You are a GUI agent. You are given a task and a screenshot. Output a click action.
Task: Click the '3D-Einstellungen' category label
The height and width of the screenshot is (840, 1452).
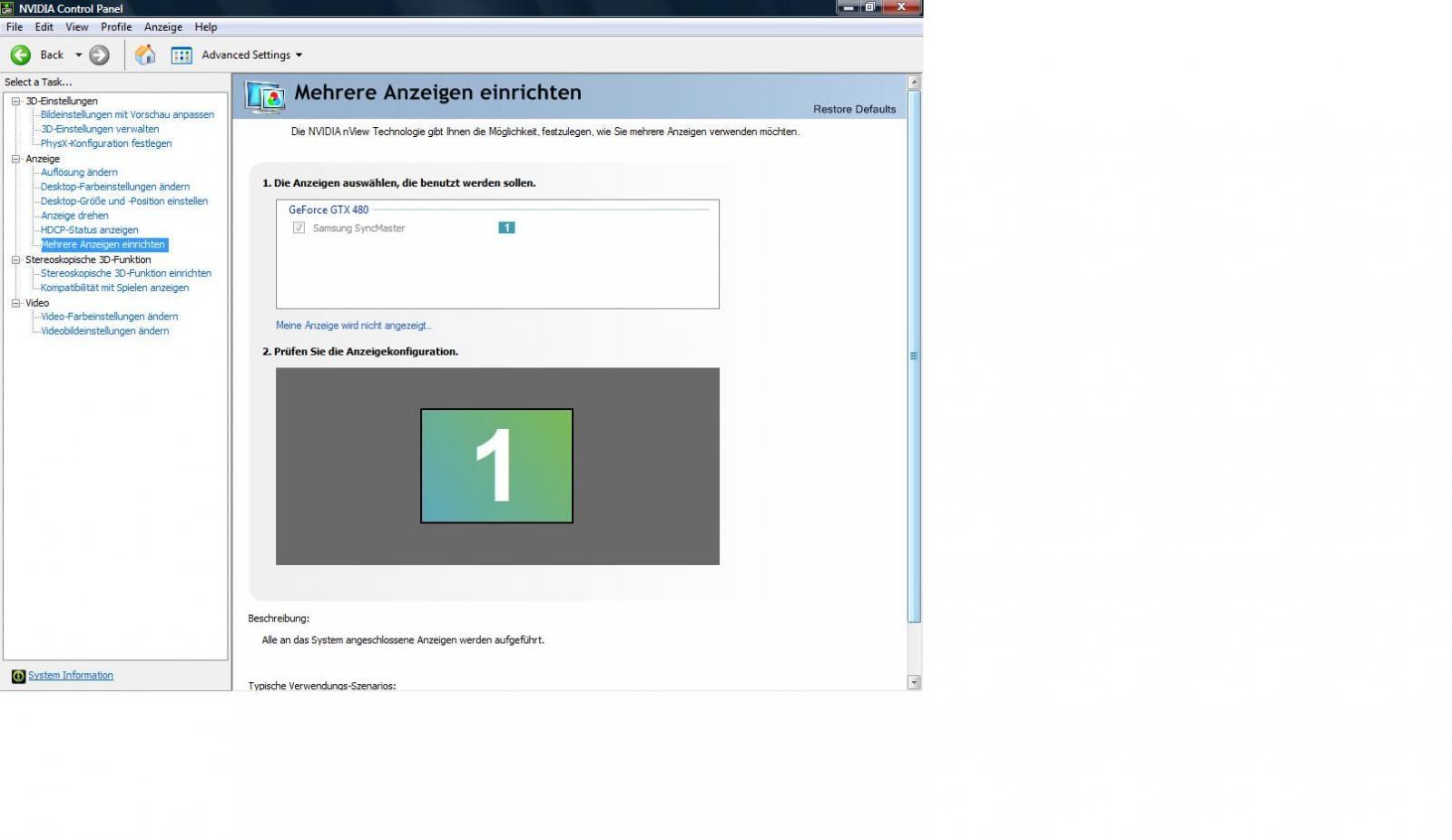(62, 101)
